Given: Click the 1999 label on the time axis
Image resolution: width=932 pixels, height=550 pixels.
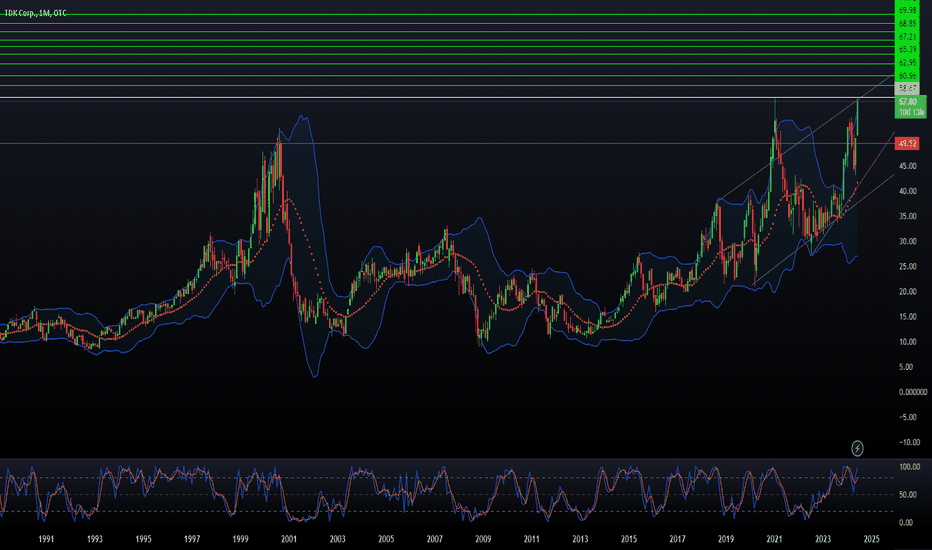Looking at the screenshot, I should click(x=240, y=539).
